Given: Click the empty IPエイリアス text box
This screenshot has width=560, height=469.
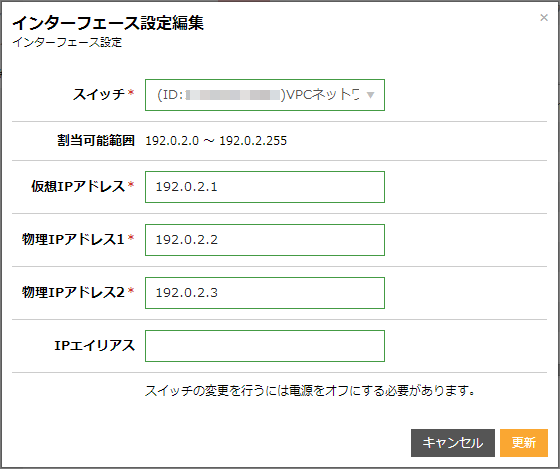Looking at the screenshot, I should point(265,346).
